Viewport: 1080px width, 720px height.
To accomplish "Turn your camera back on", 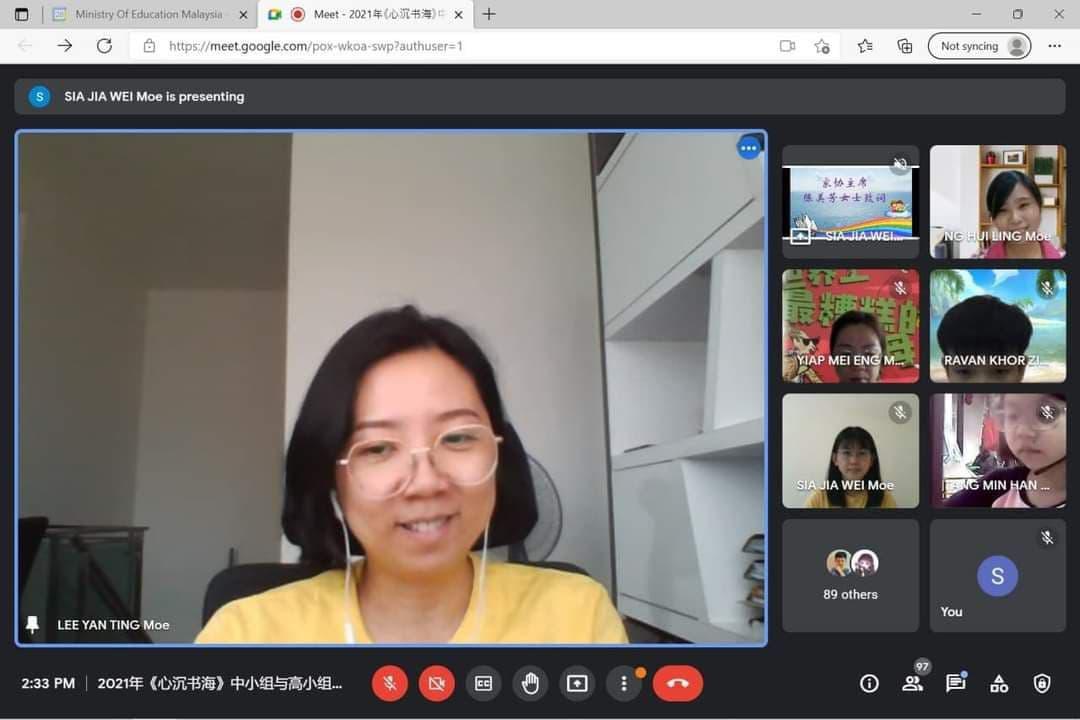I will click(436, 683).
